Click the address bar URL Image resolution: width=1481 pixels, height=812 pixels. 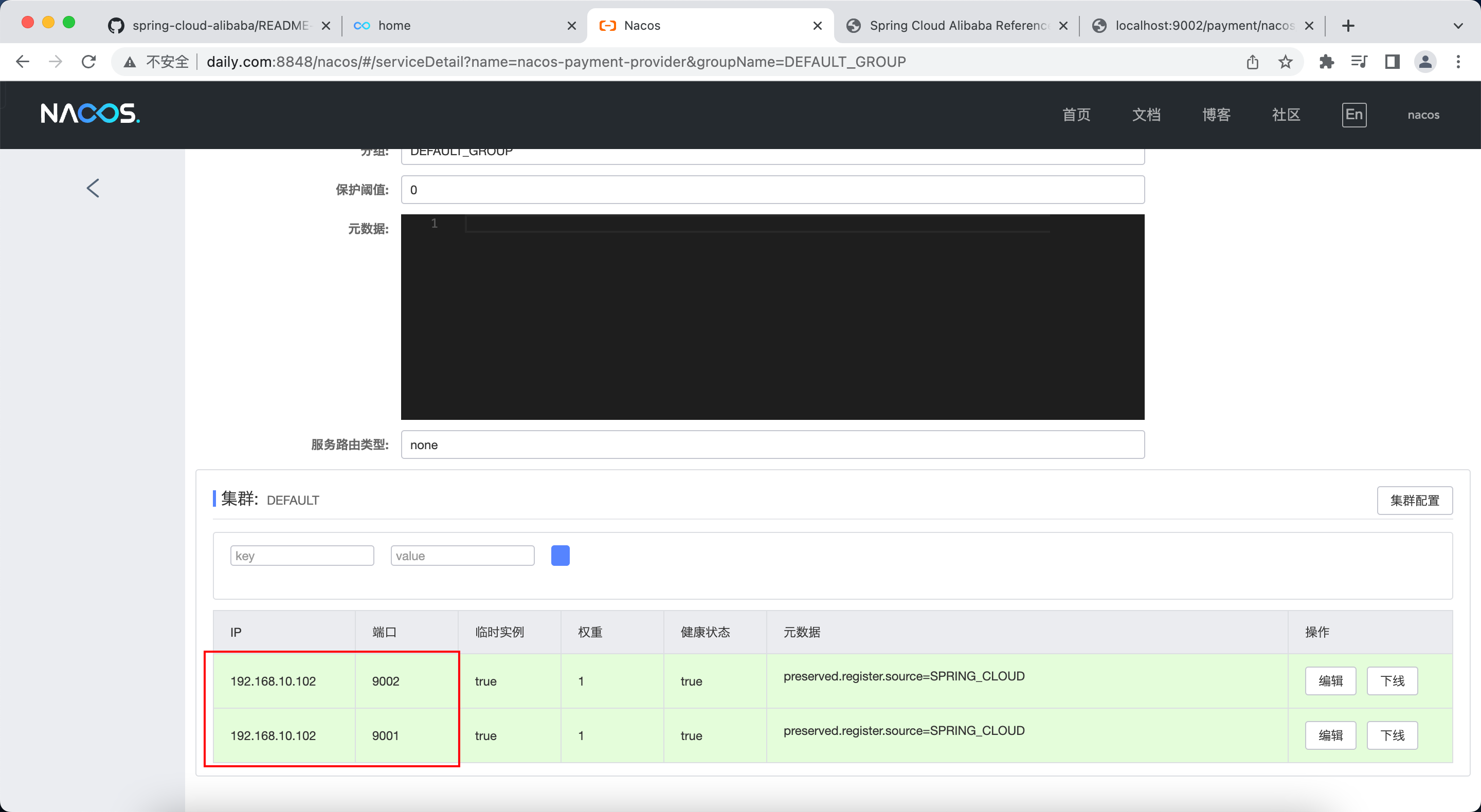(556, 62)
